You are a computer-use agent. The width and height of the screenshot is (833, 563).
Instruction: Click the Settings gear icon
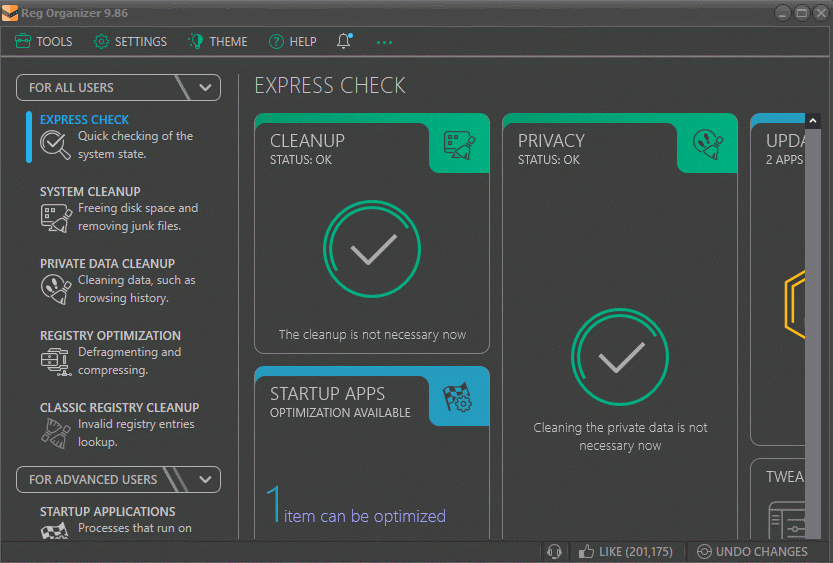(101, 41)
